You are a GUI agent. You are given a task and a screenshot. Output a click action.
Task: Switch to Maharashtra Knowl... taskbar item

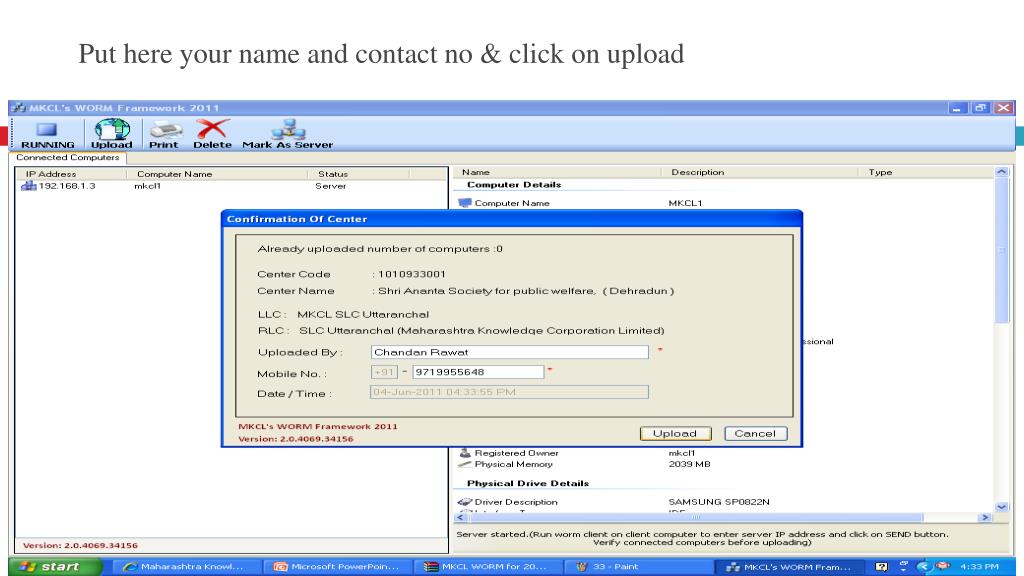(185, 566)
